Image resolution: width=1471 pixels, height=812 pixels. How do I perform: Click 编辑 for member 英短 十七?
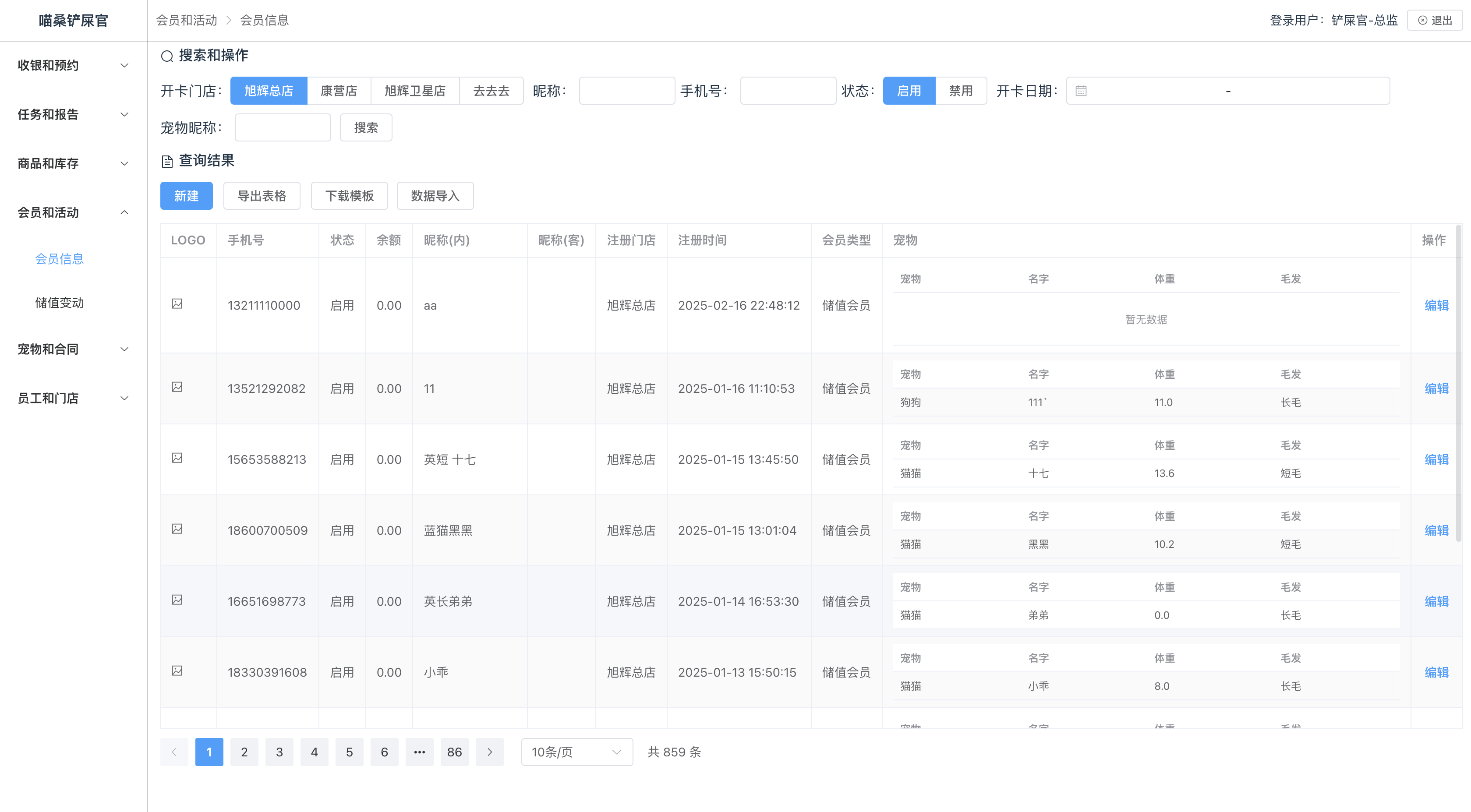tap(1436, 460)
